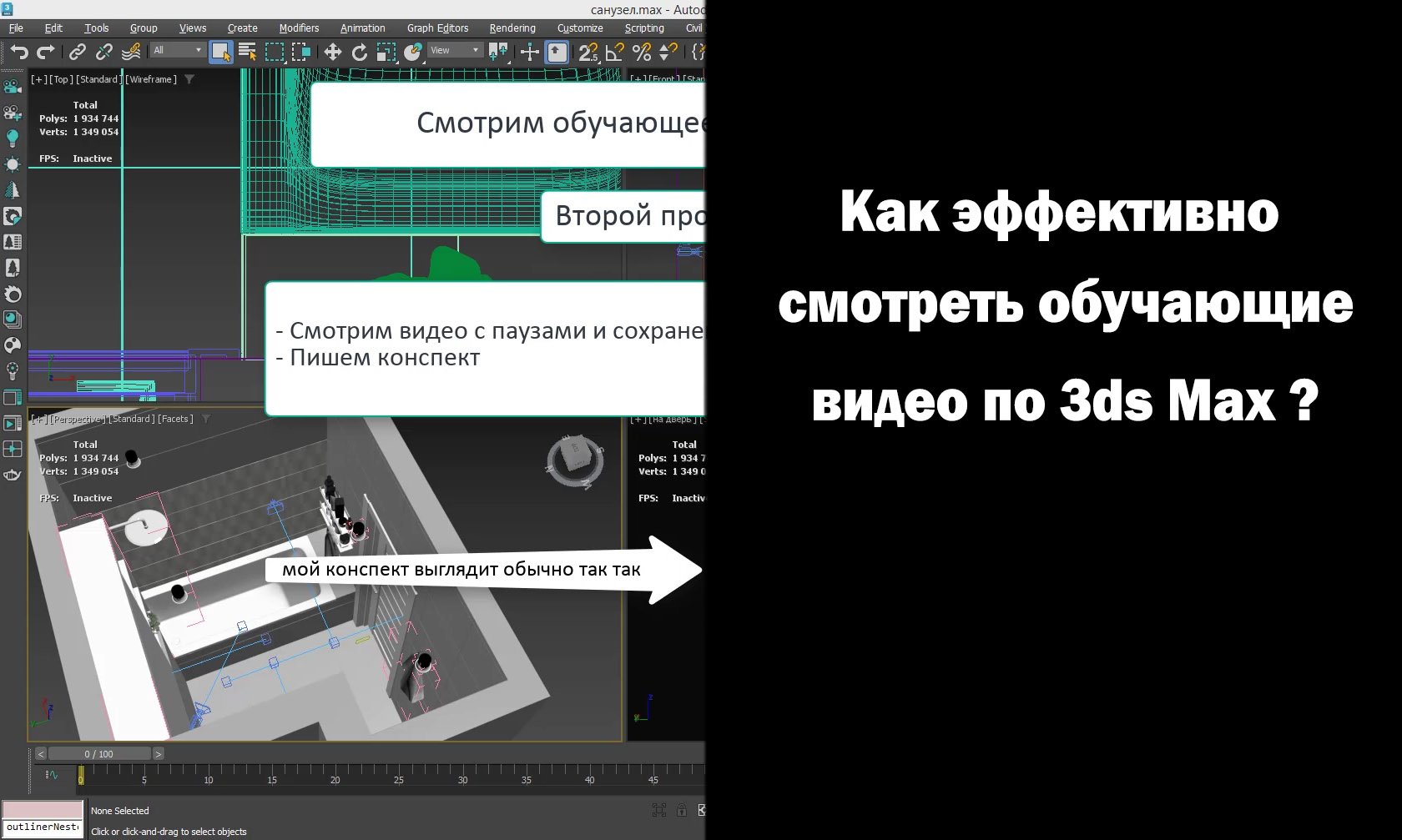1402x840 pixels.
Task: Toggle the 2.5D Snaps button
Action: coord(588,53)
